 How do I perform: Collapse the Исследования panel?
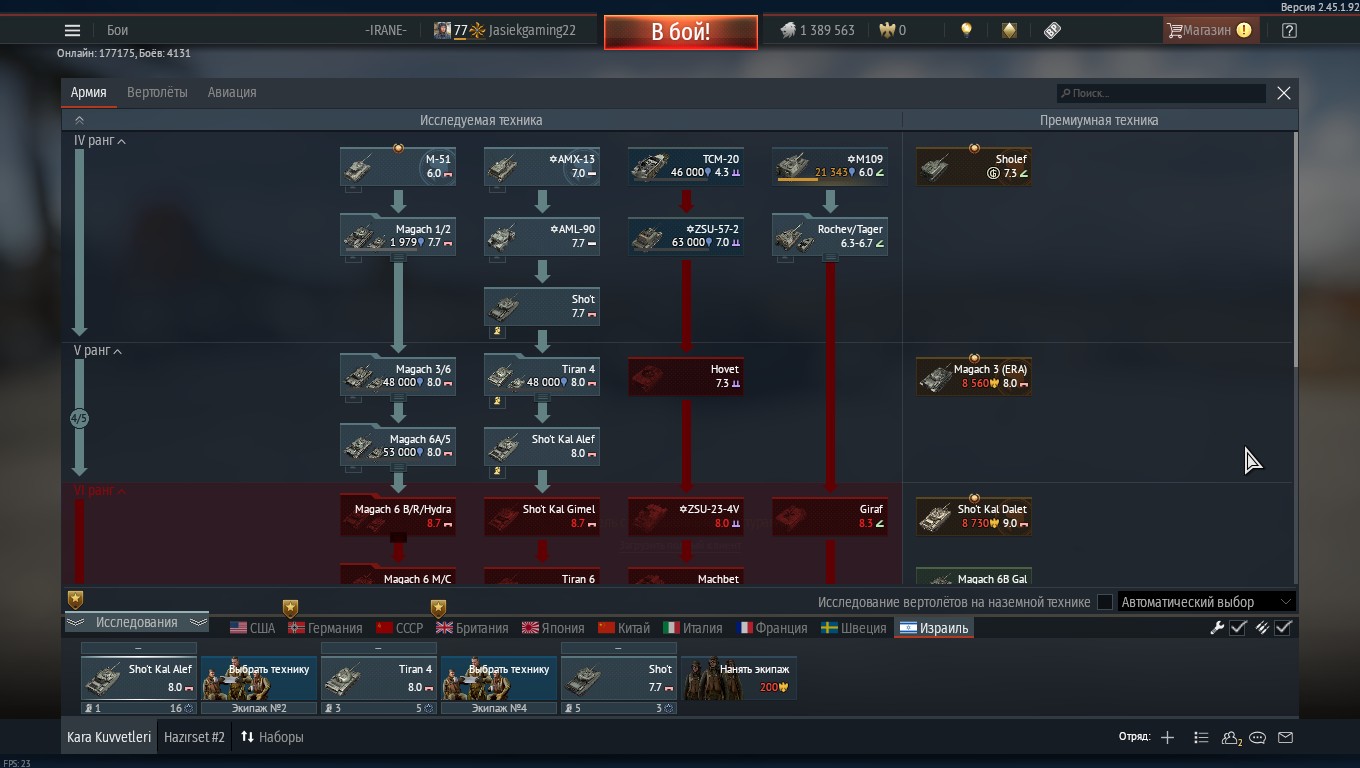(x=136, y=622)
